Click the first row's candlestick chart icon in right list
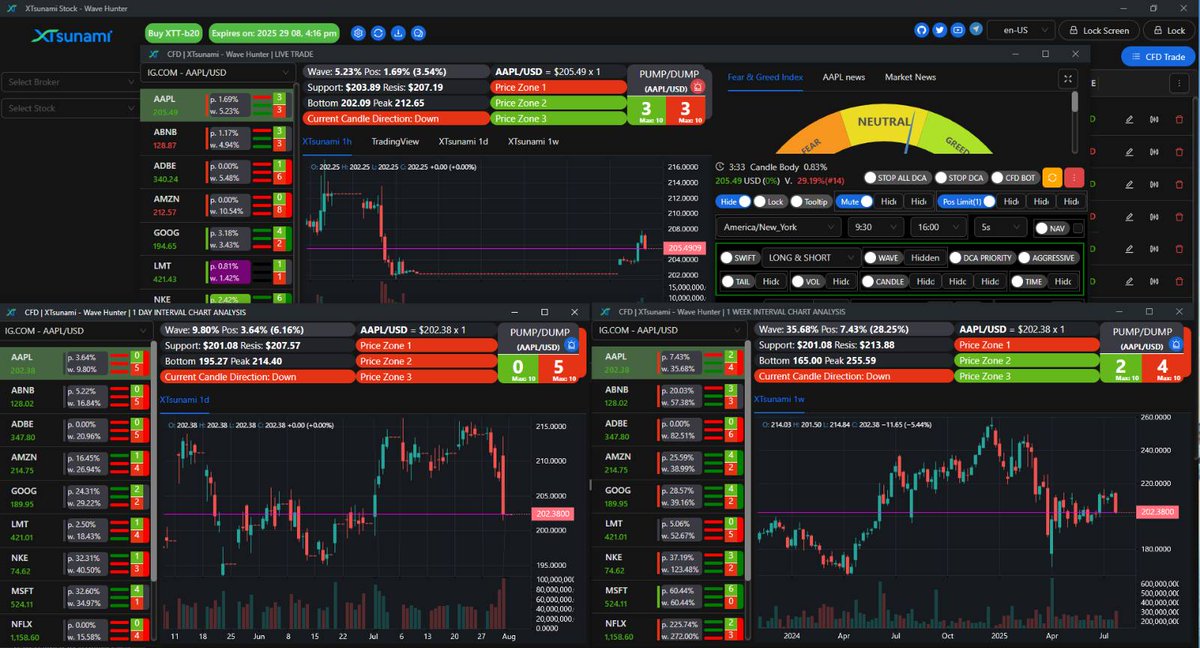The image size is (1200, 648). click(x=1155, y=121)
